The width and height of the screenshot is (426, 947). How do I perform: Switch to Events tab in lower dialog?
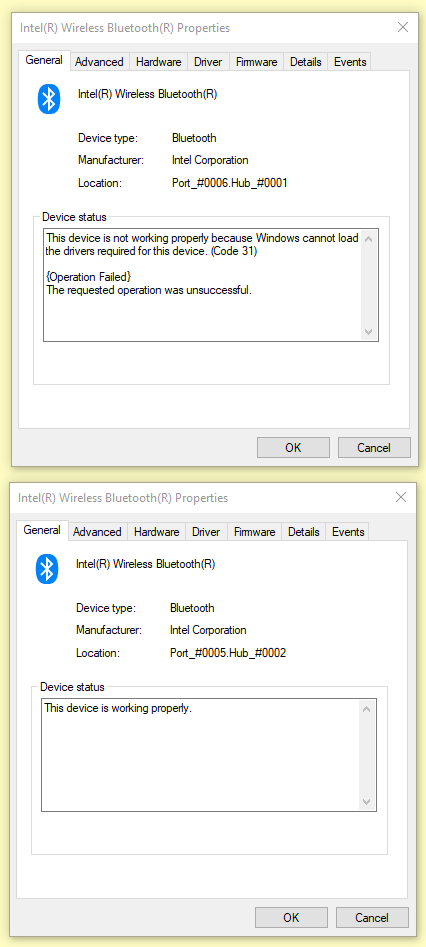[x=348, y=531]
